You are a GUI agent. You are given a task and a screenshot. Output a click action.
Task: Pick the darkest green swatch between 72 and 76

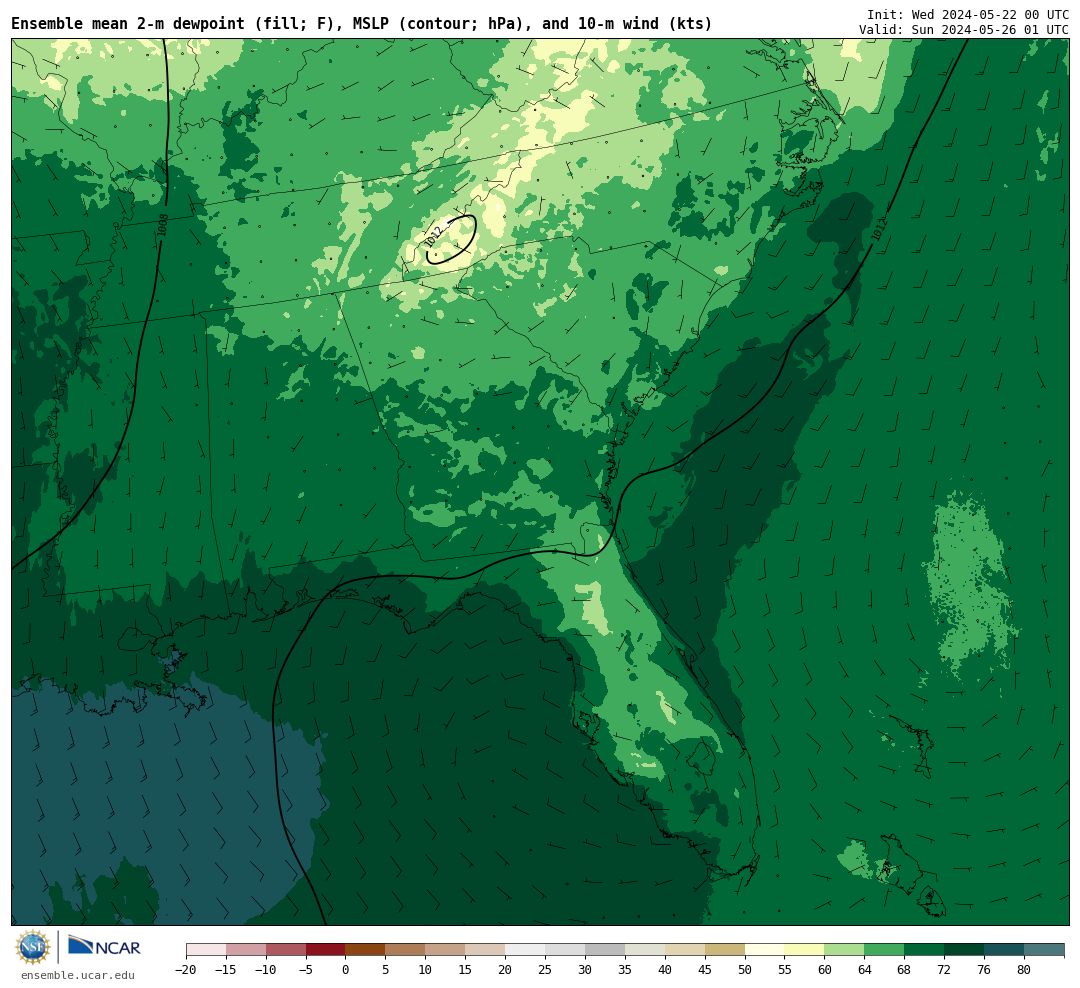coord(964,950)
